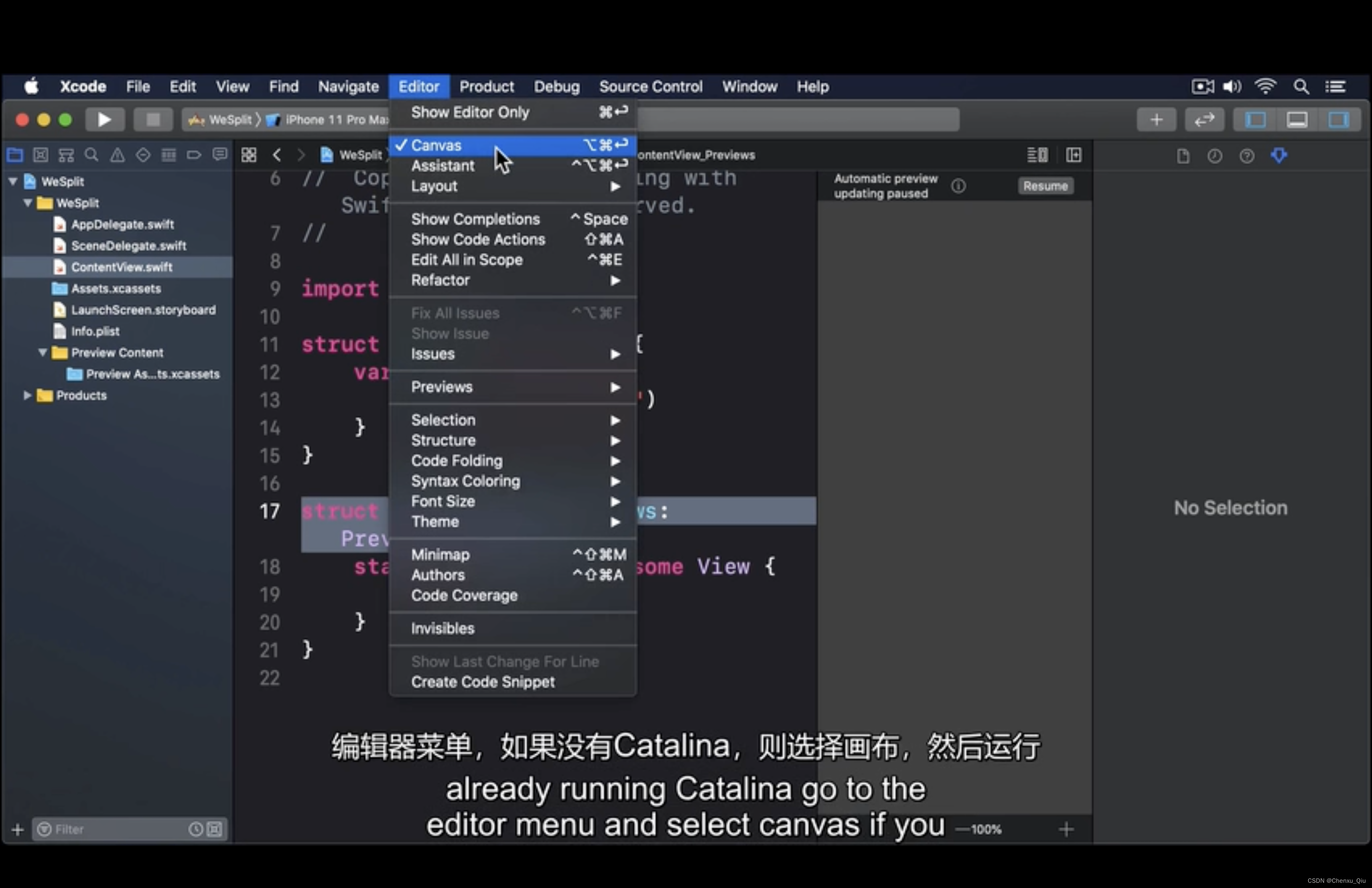The height and width of the screenshot is (888, 1372).
Task: Select Assistant editor layout
Action: (443, 165)
